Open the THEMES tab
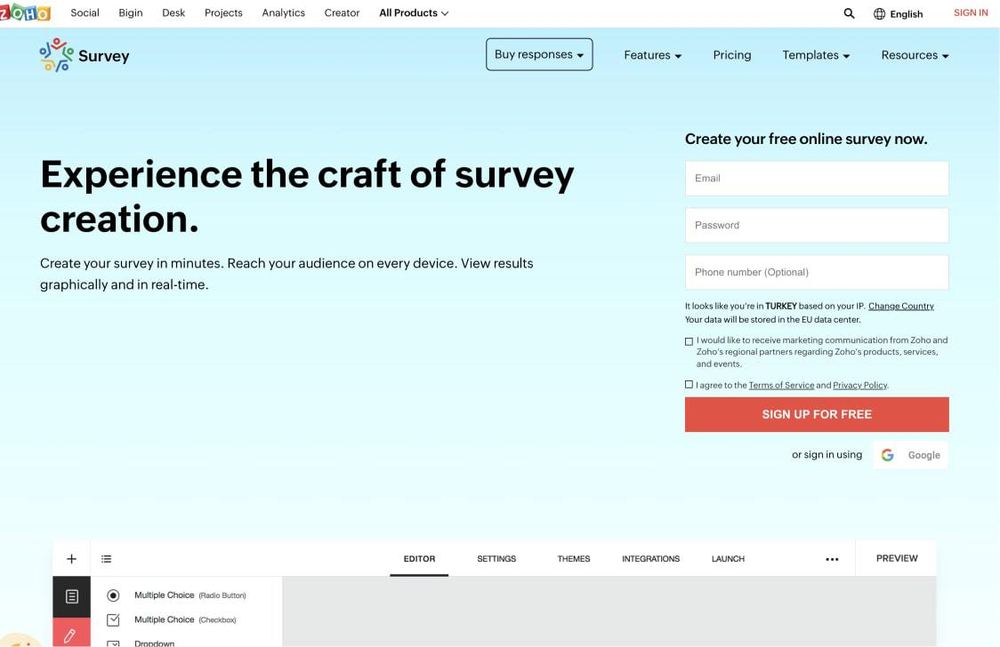 click(x=573, y=558)
